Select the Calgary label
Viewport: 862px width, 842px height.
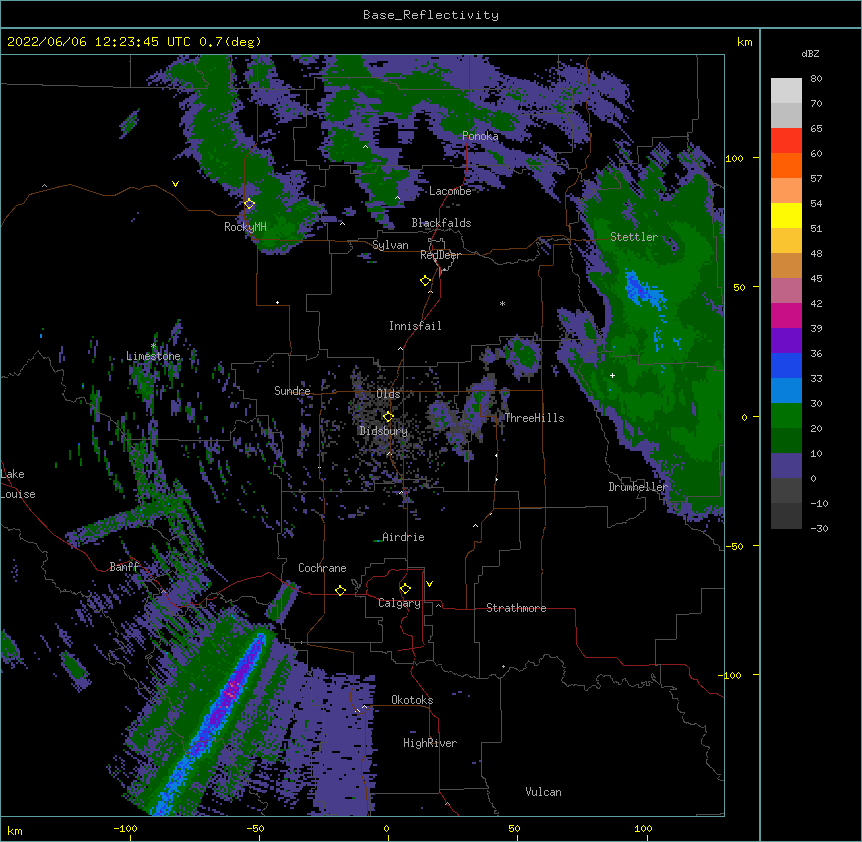click(x=400, y=603)
